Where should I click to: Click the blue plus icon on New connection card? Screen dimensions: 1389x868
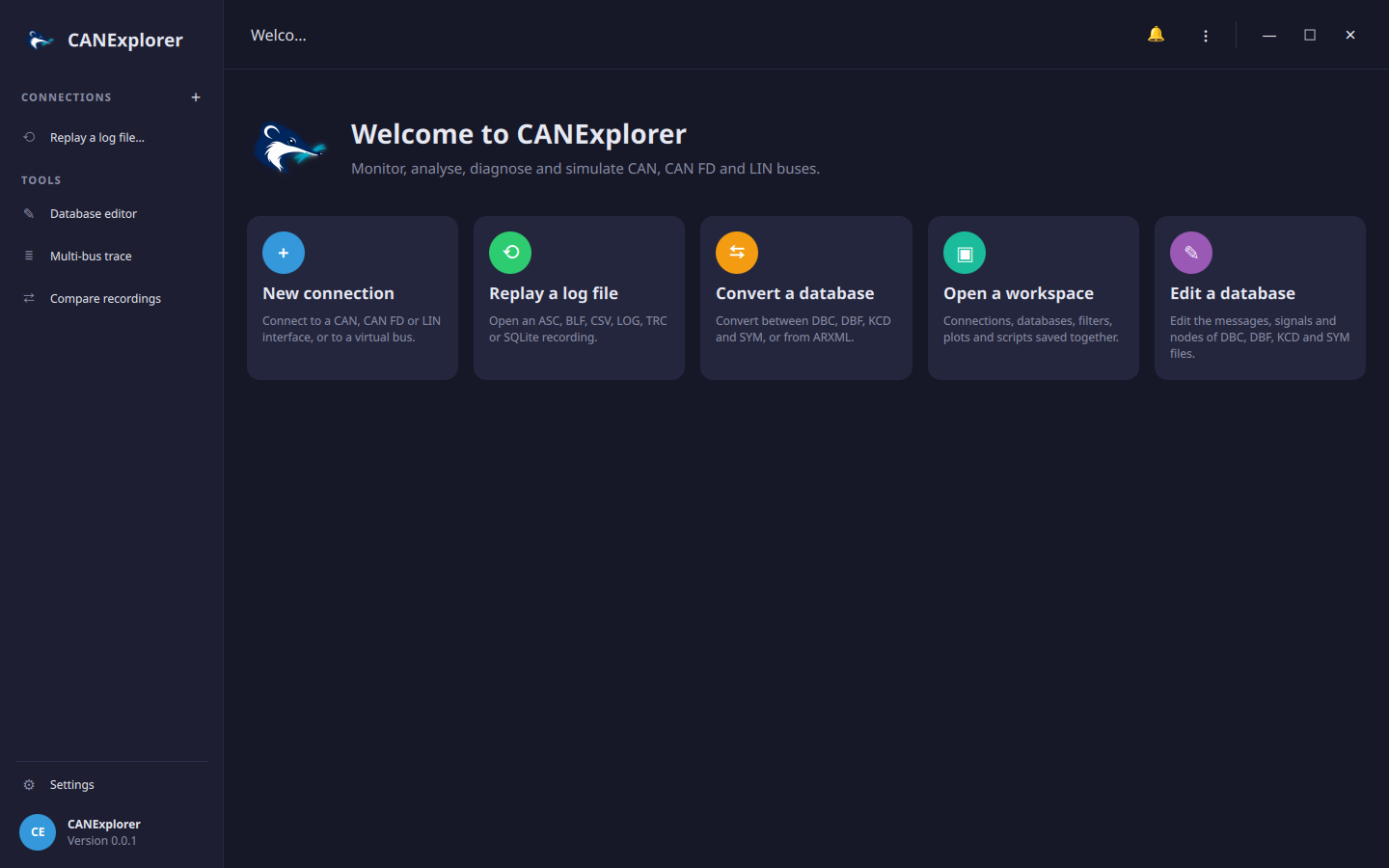[284, 253]
